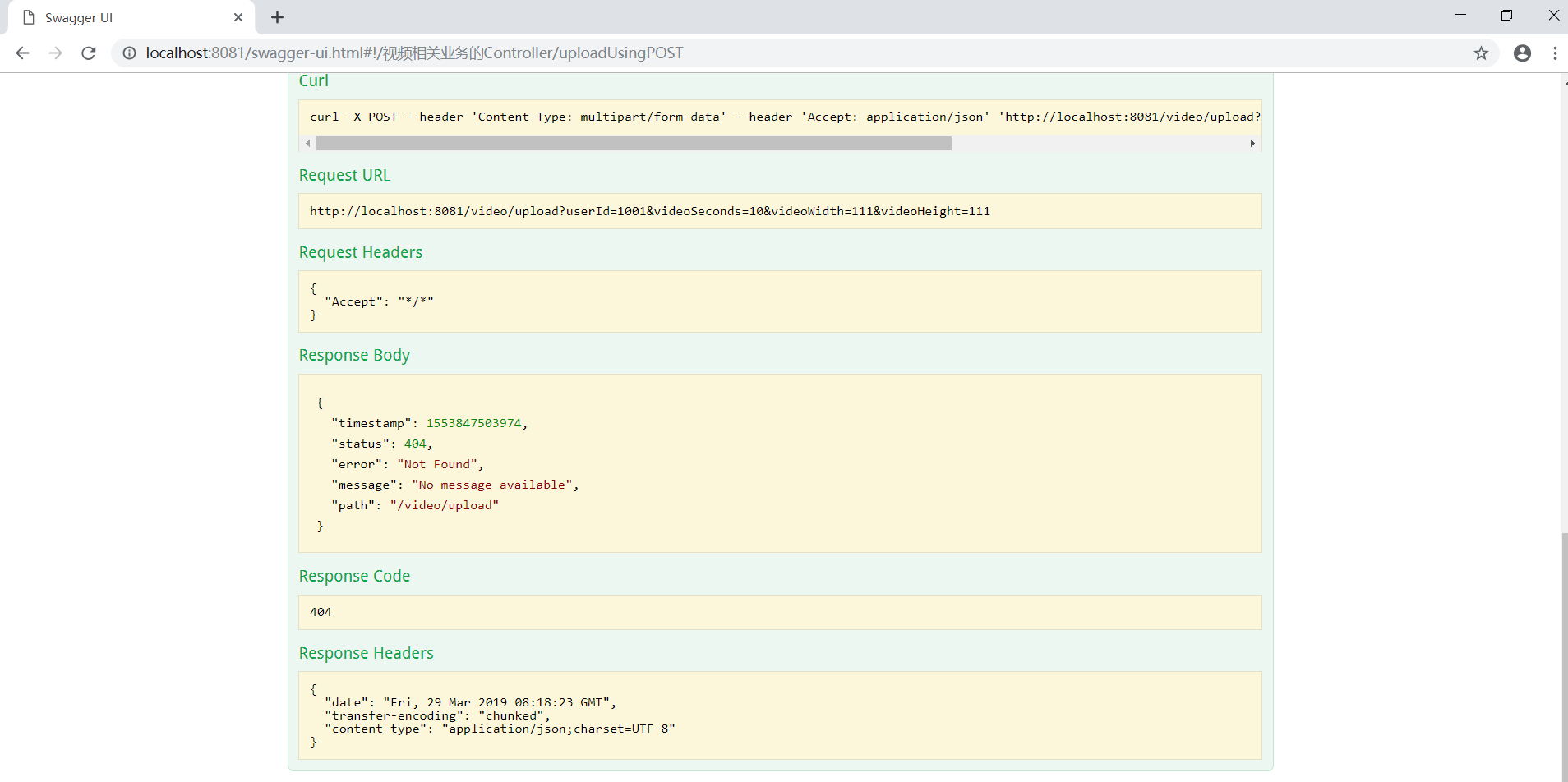
Task: Click the browser back arrow
Action: (x=22, y=53)
